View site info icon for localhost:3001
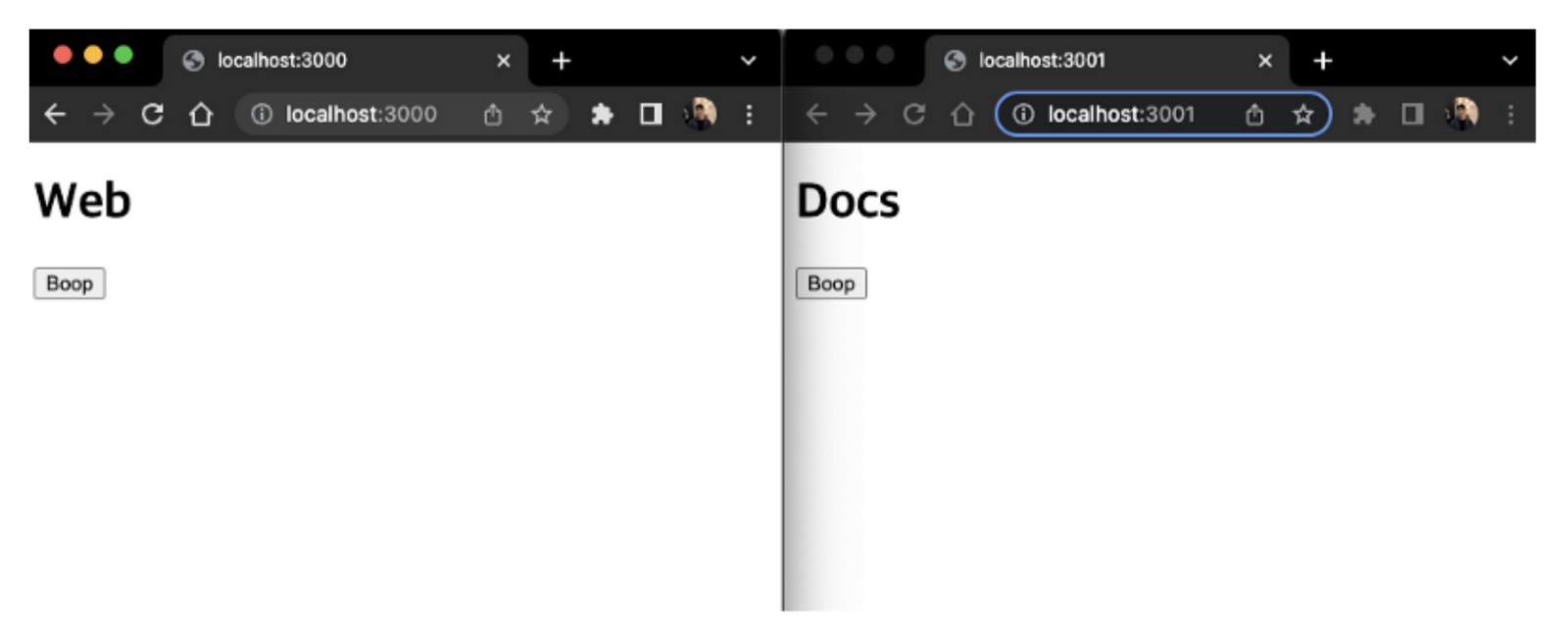Viewport: 1568px width, 644px height. click(1023, 115)
